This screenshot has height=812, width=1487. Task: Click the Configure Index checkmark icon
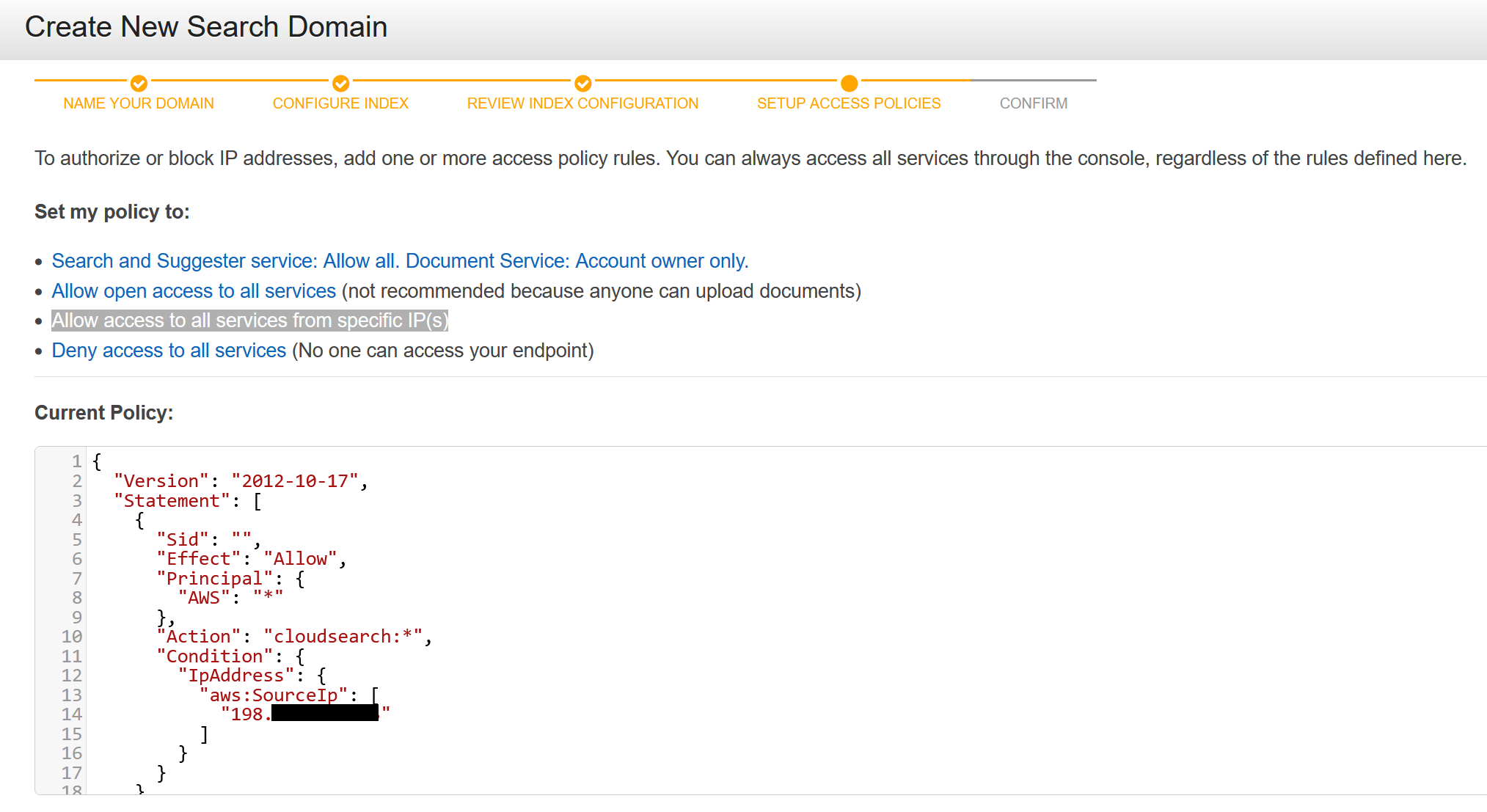(x=340, y=84)
